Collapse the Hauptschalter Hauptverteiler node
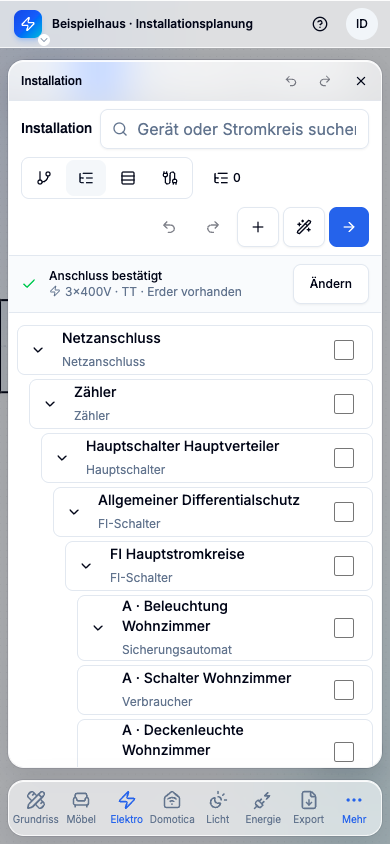This screenshot has width=390, height=844. 62,458
